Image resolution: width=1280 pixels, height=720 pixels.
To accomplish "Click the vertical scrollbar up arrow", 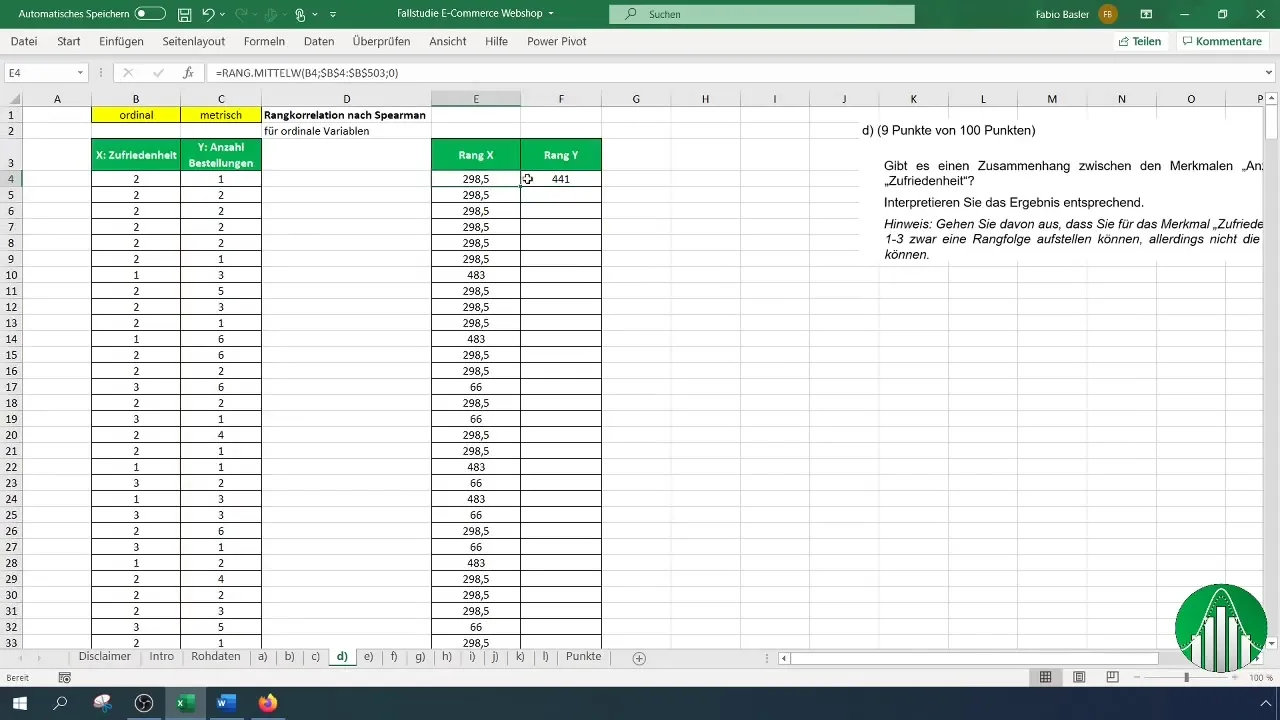I will tap(1271, 98).
